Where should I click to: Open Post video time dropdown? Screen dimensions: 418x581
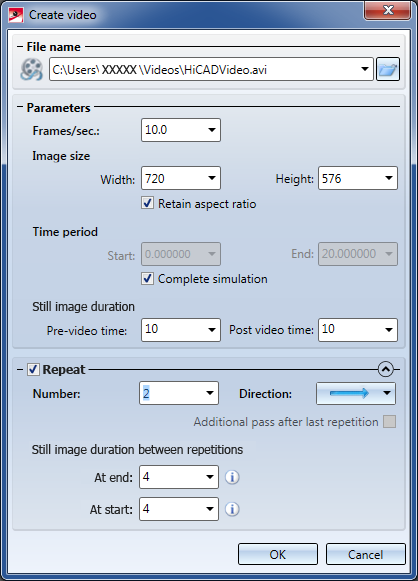[x=389, y=329]
